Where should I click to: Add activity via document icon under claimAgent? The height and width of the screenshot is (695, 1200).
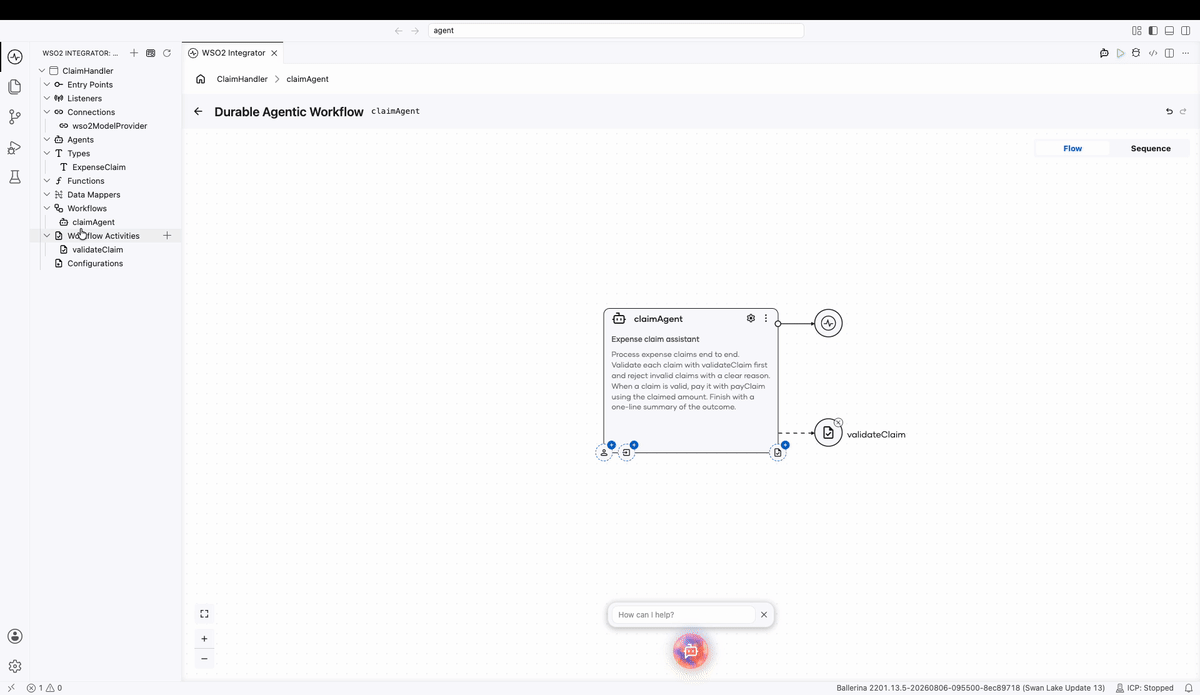[778, 453]
